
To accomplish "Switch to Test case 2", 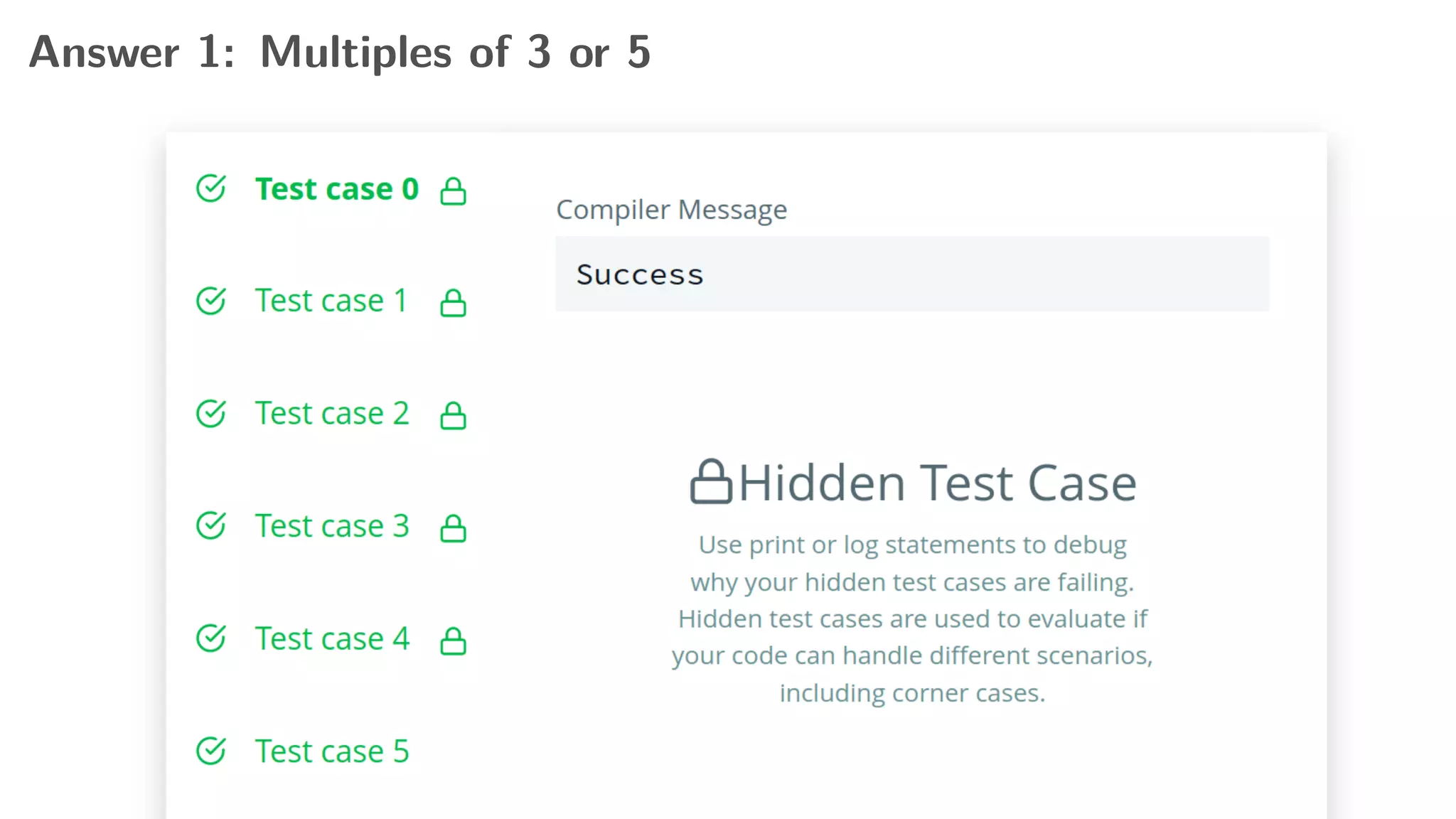I will coord(332,413).
